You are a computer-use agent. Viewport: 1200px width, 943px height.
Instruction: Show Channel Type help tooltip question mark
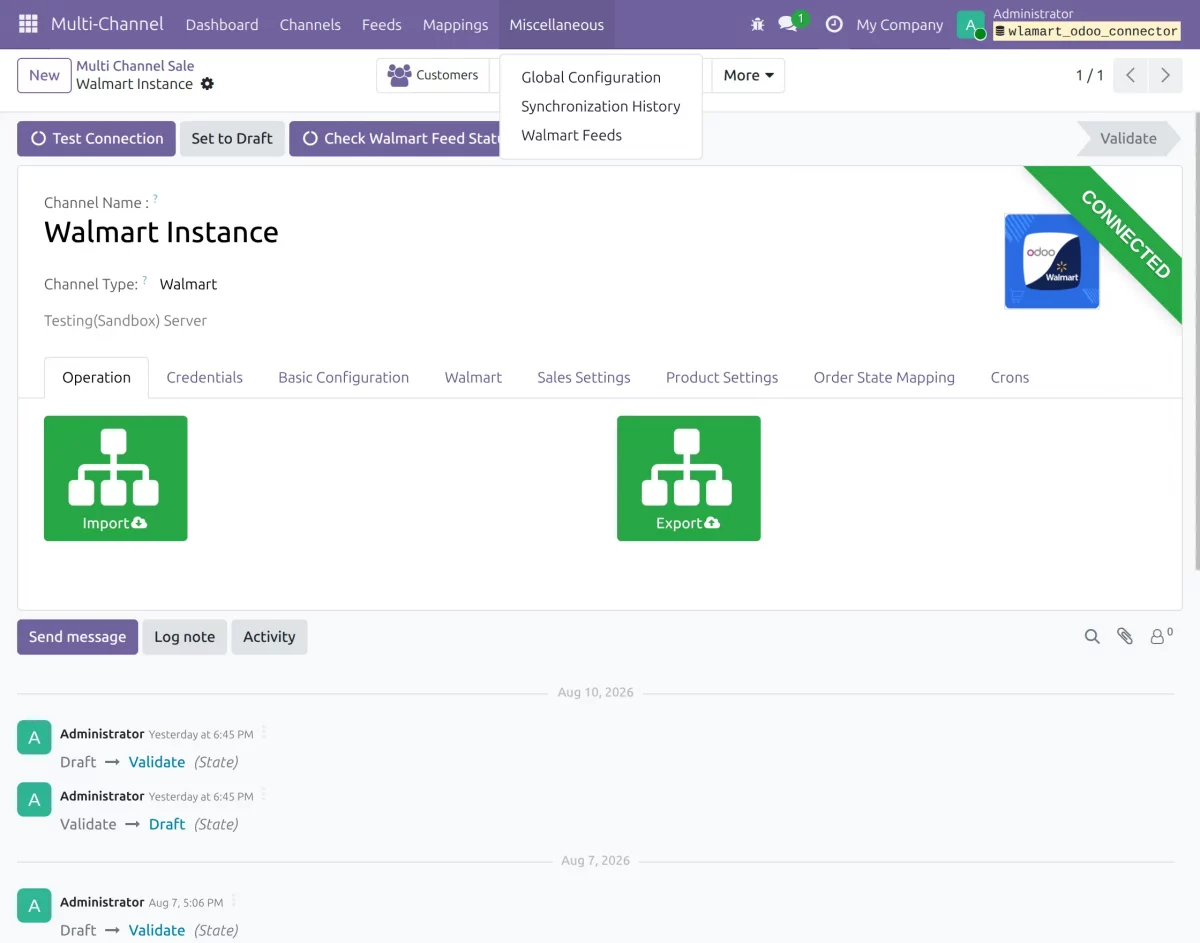pos(144,281)
